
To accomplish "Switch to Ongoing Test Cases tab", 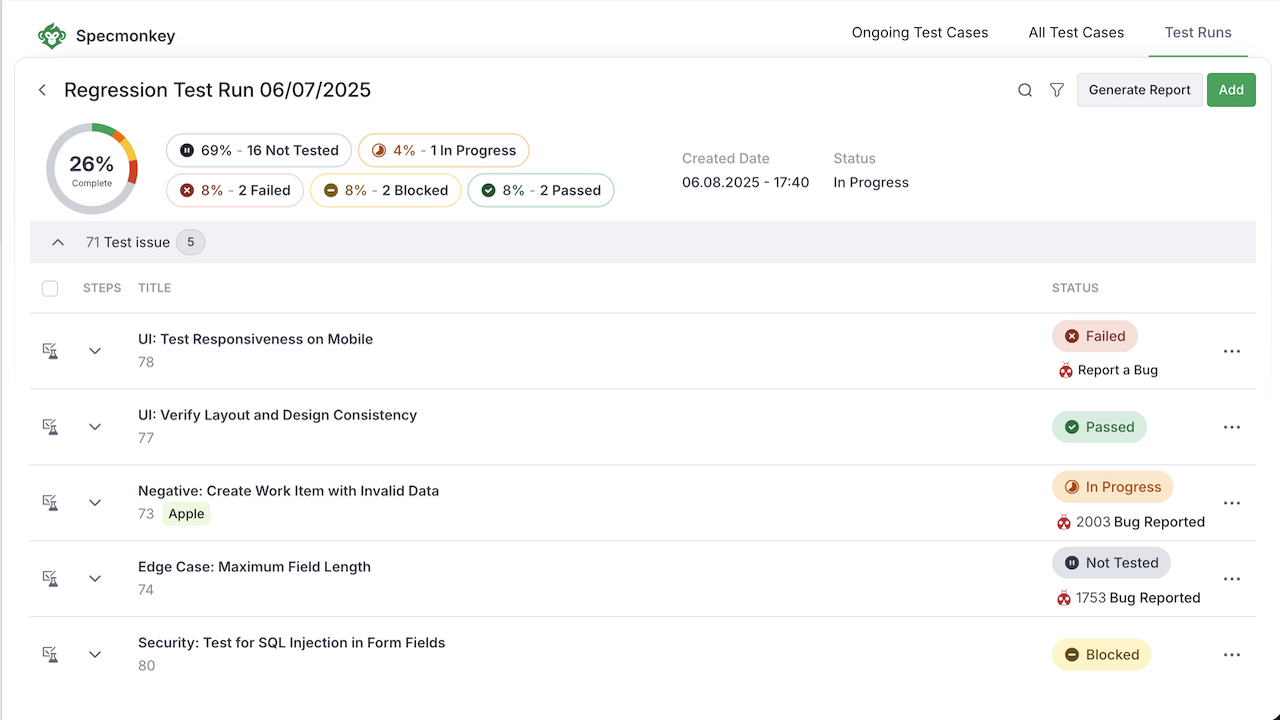I will [920, 33].
